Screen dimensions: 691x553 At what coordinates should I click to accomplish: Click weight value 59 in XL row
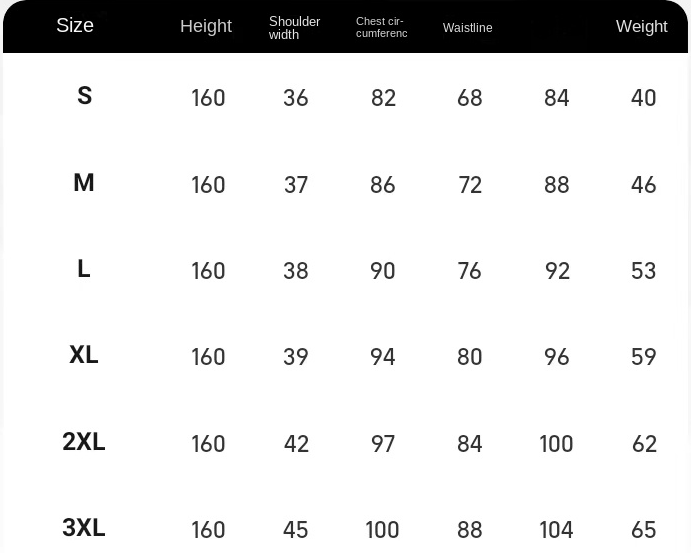point(644,357)
